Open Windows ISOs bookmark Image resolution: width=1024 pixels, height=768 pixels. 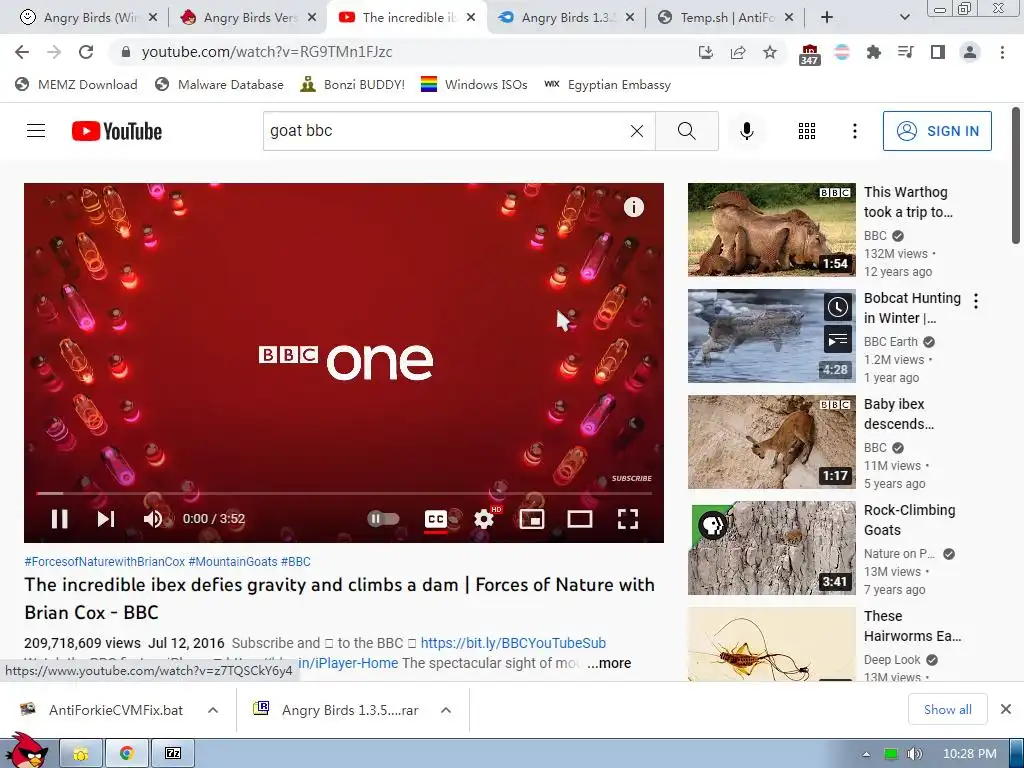coord(474,85)
